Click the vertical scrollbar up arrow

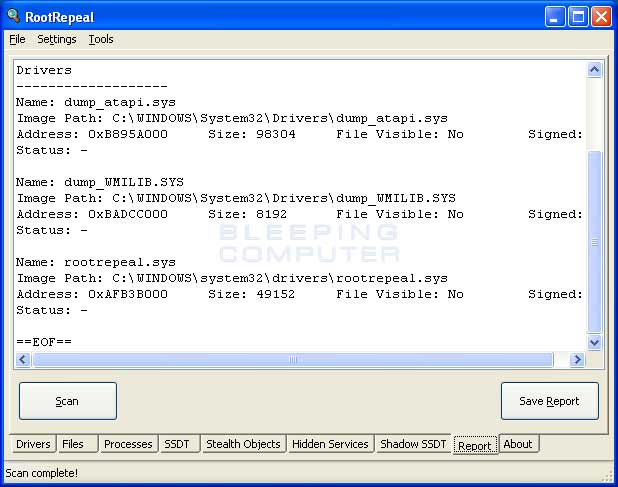(x=594, y=70)
